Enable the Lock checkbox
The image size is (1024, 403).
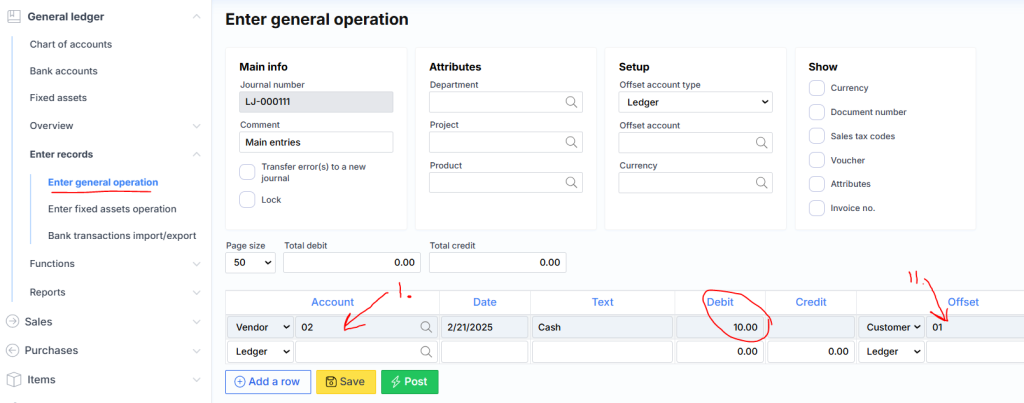(x=247, y=200)
